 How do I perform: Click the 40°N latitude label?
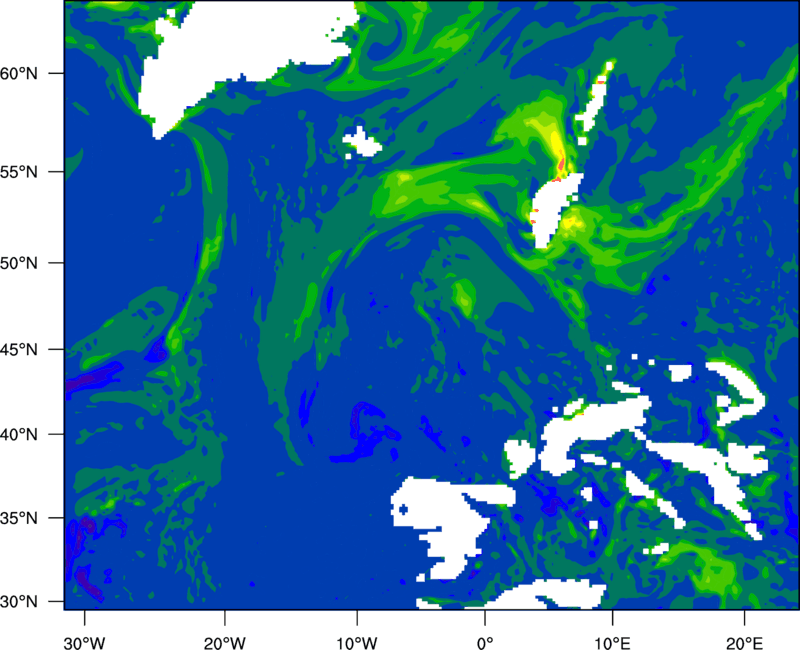[19, 434]
